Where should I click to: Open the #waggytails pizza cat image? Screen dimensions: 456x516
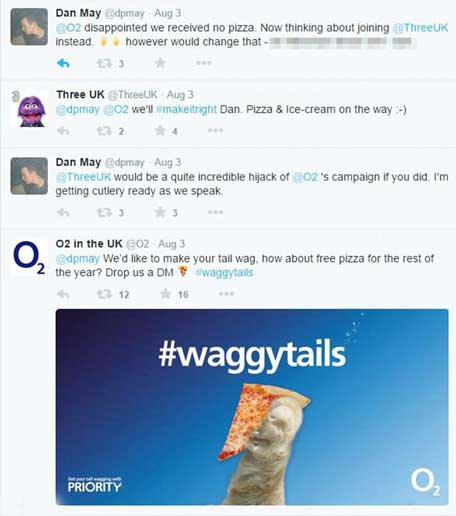click(x=252, y=407)
